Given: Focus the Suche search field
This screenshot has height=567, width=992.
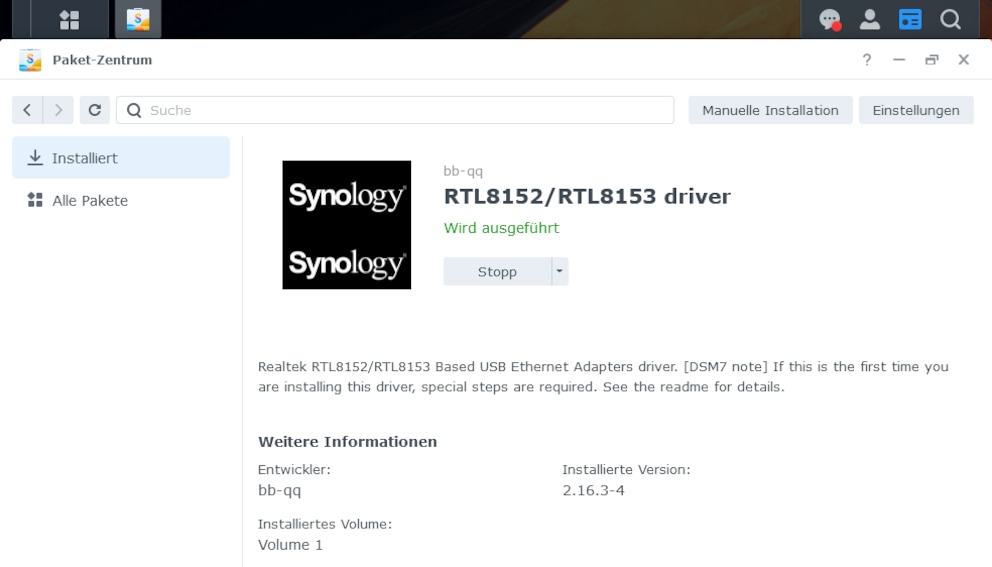Looking at the screenshot, I should (395, 110).
